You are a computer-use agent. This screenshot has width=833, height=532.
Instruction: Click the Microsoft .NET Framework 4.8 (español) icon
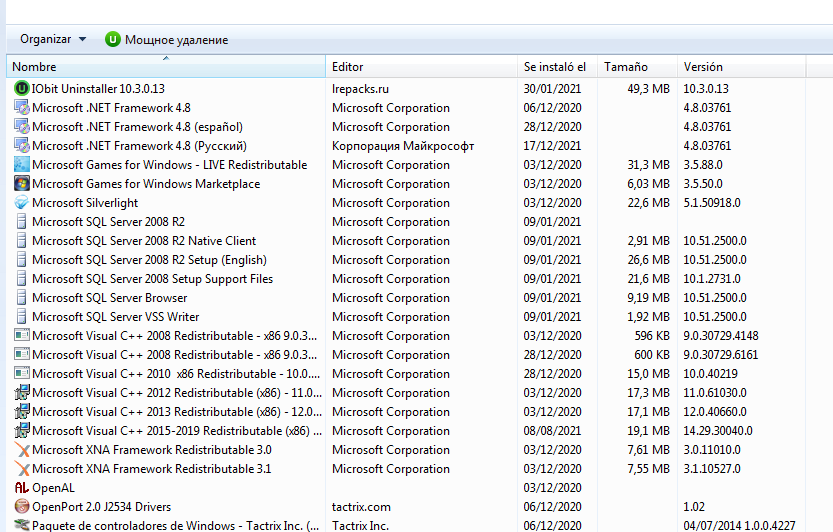[x=22, y=126]
